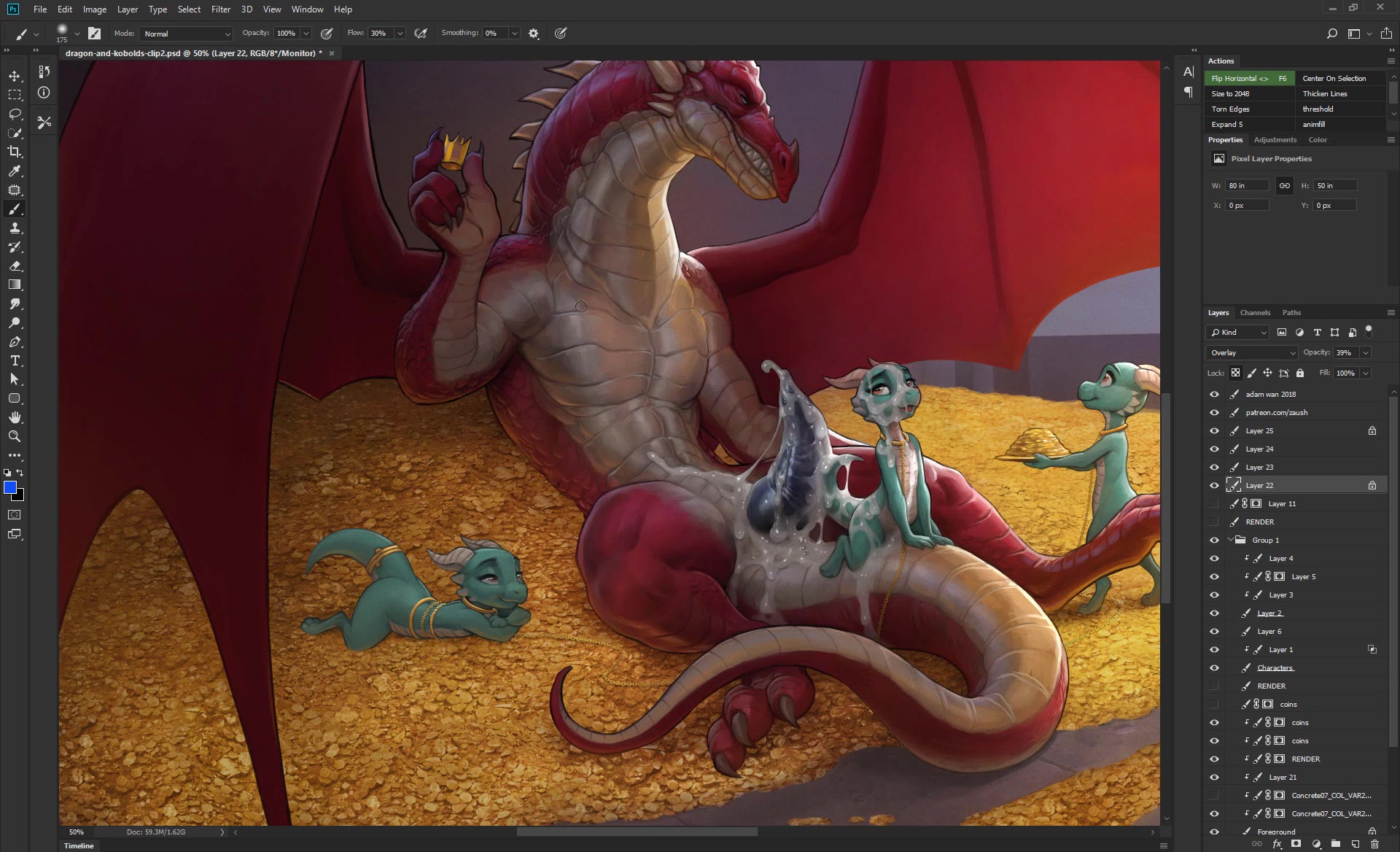Click the blue foreground color swatch

click(x=9, y=487)
